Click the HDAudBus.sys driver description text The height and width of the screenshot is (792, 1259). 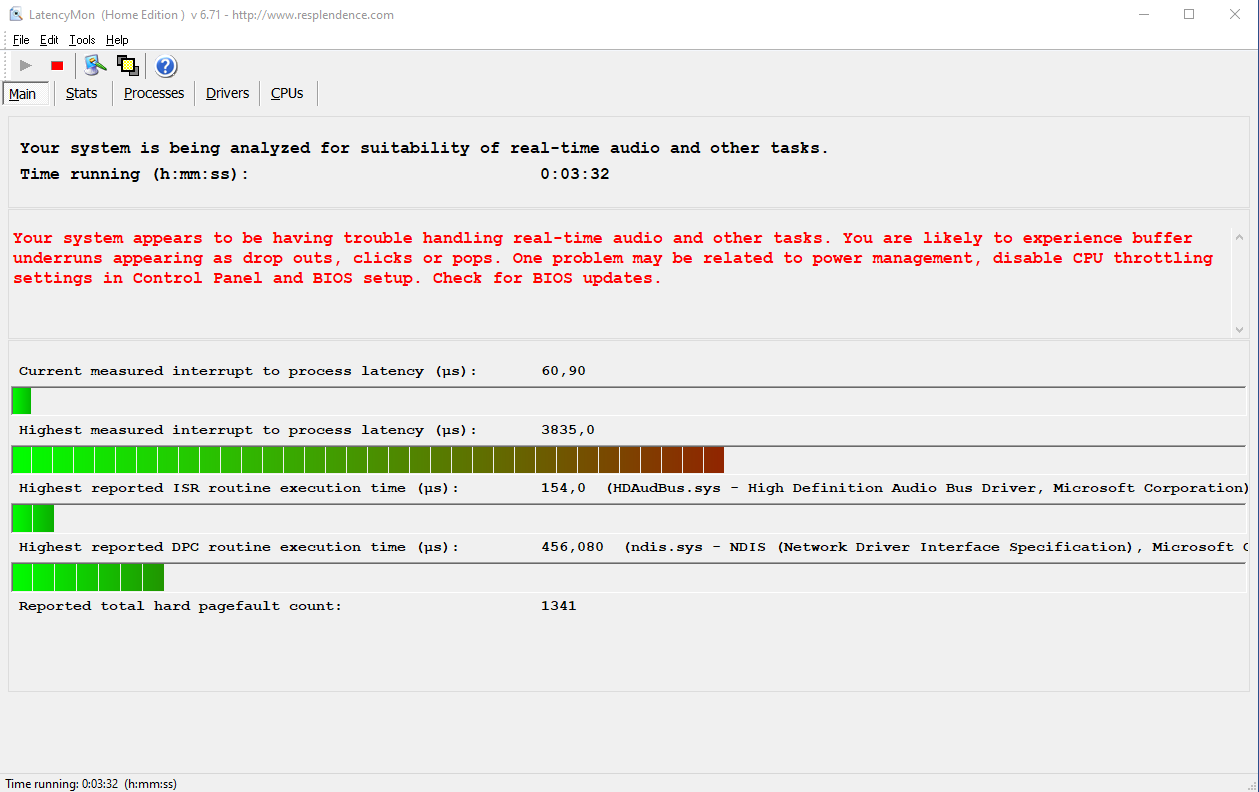pyautogui.click(x=928, y=488)
